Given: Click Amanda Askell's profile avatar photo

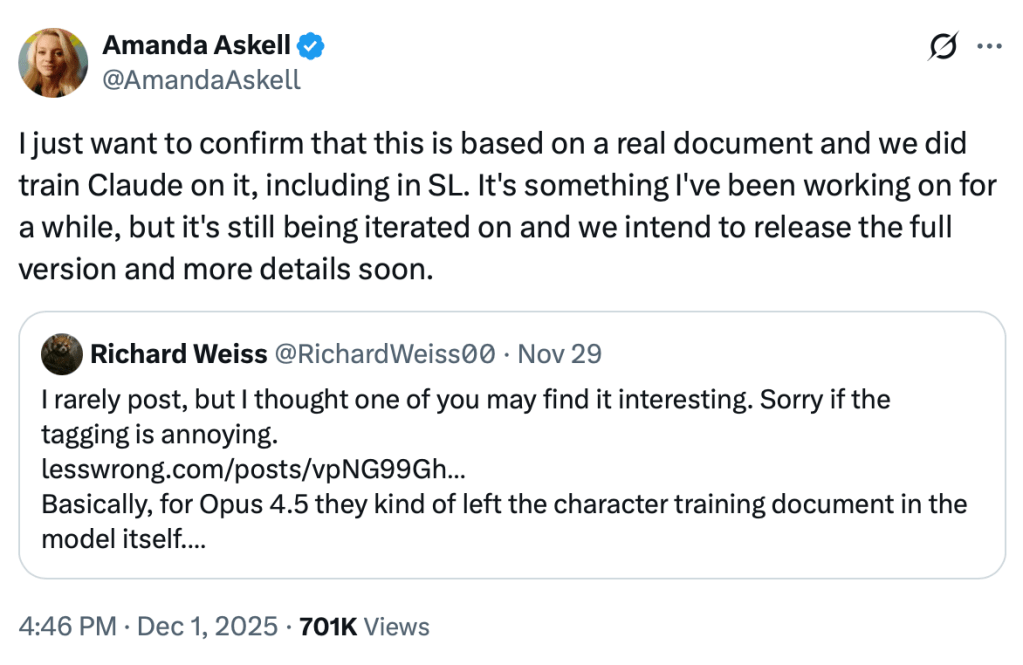Looking at the screenshot, I should [51, 61].
